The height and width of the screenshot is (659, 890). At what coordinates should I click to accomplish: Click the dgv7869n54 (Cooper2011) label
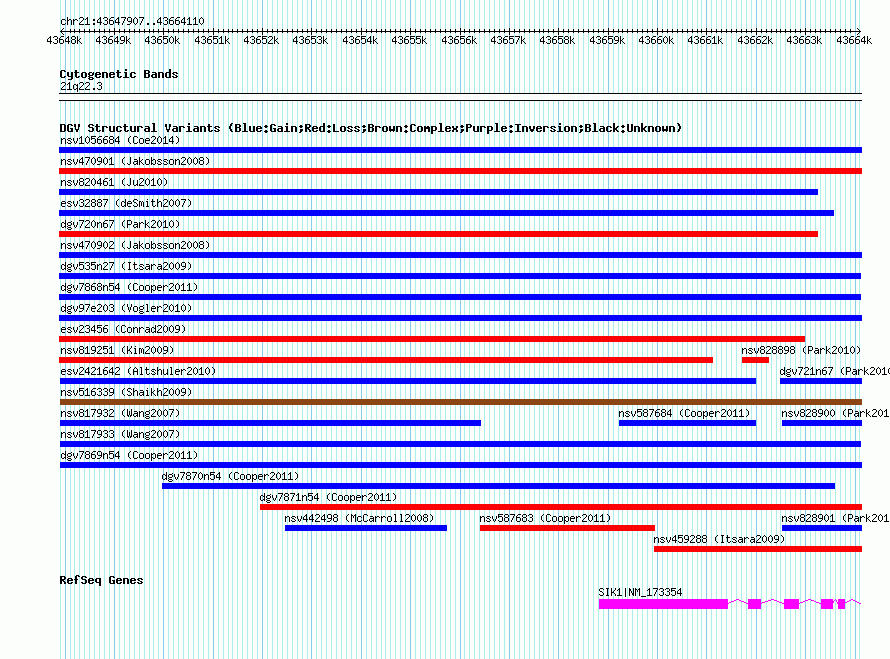129,455
